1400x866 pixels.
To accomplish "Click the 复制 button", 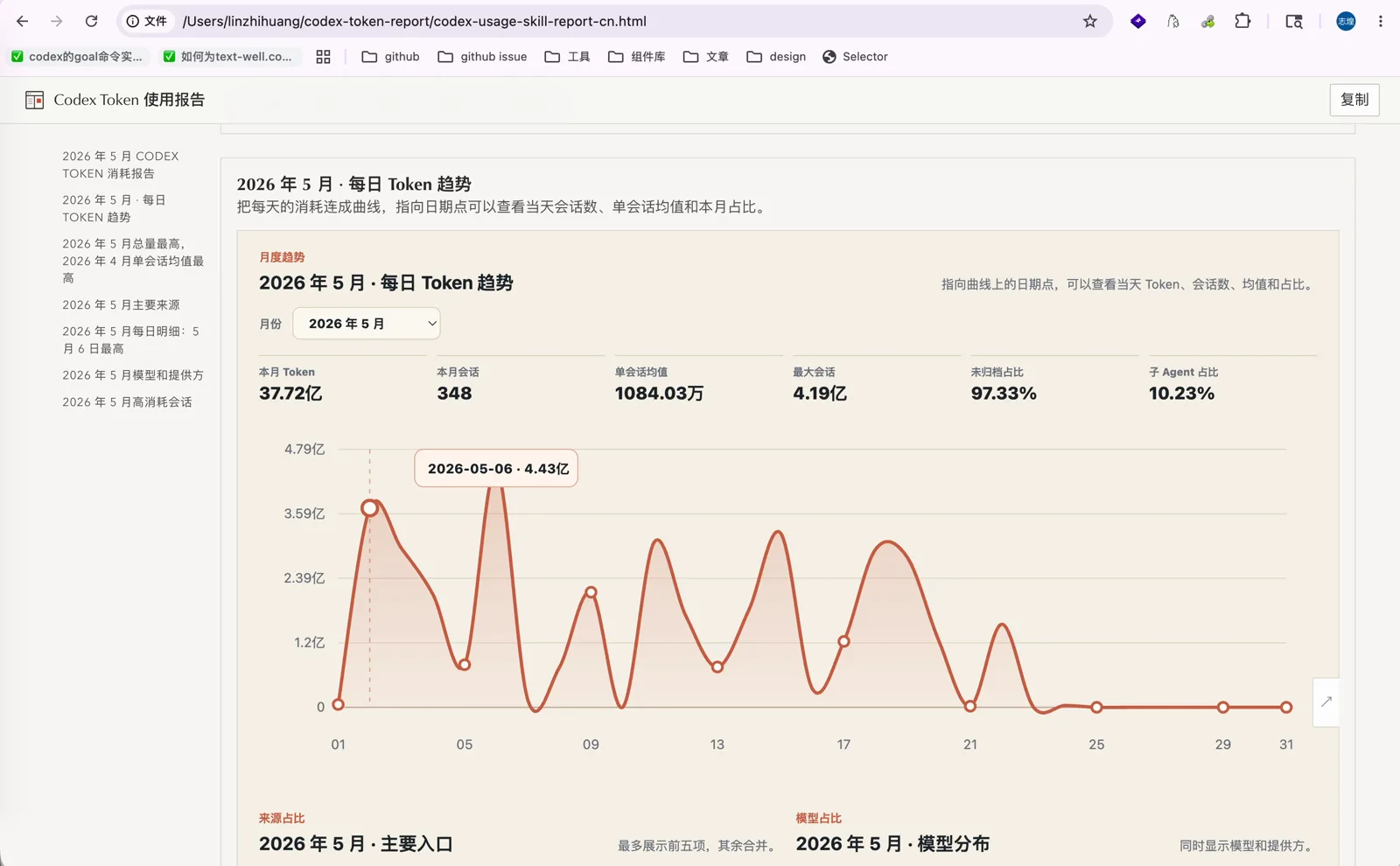I will (x=1354, y=100).
